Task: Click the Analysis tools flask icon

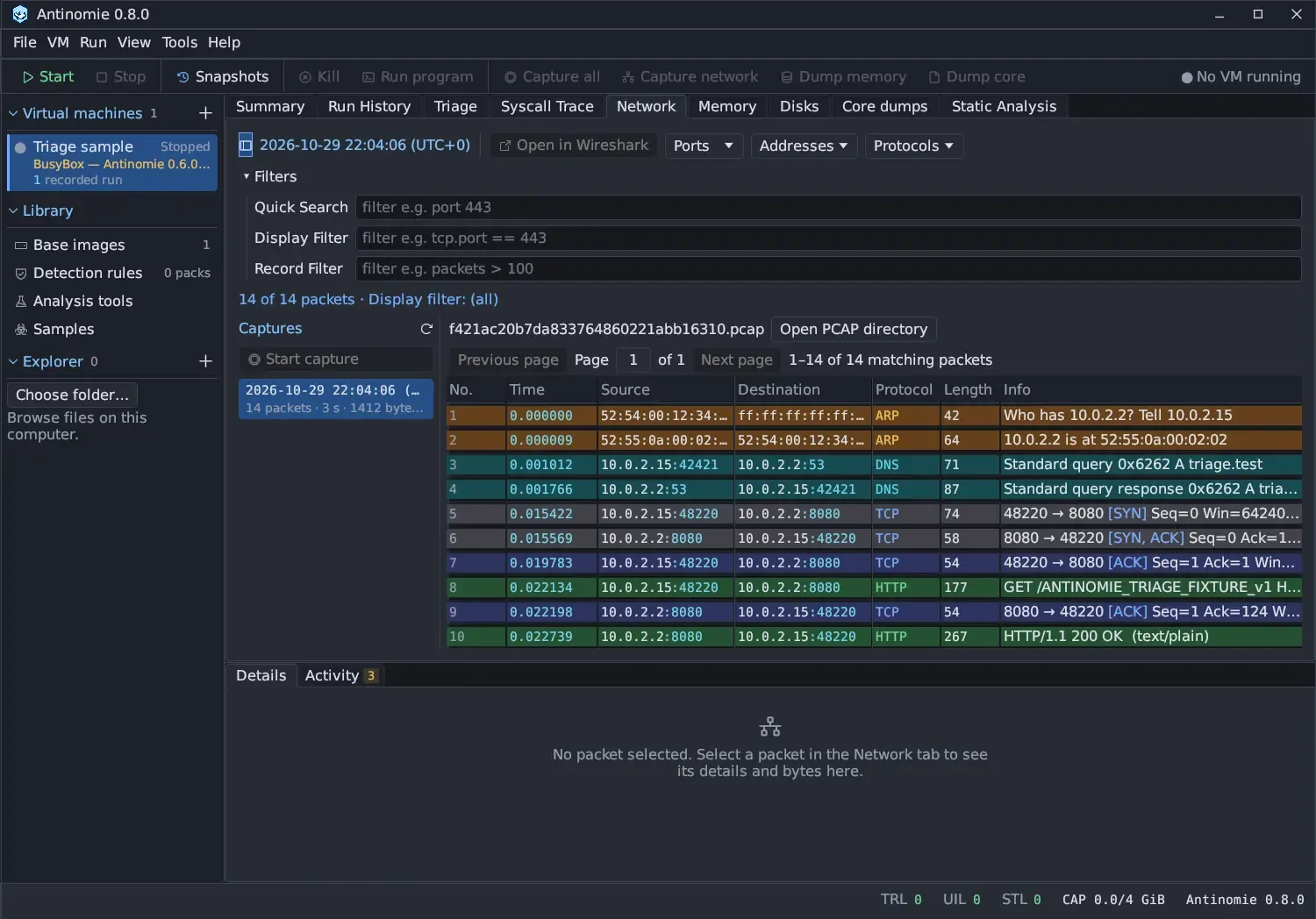Action: 21,302
